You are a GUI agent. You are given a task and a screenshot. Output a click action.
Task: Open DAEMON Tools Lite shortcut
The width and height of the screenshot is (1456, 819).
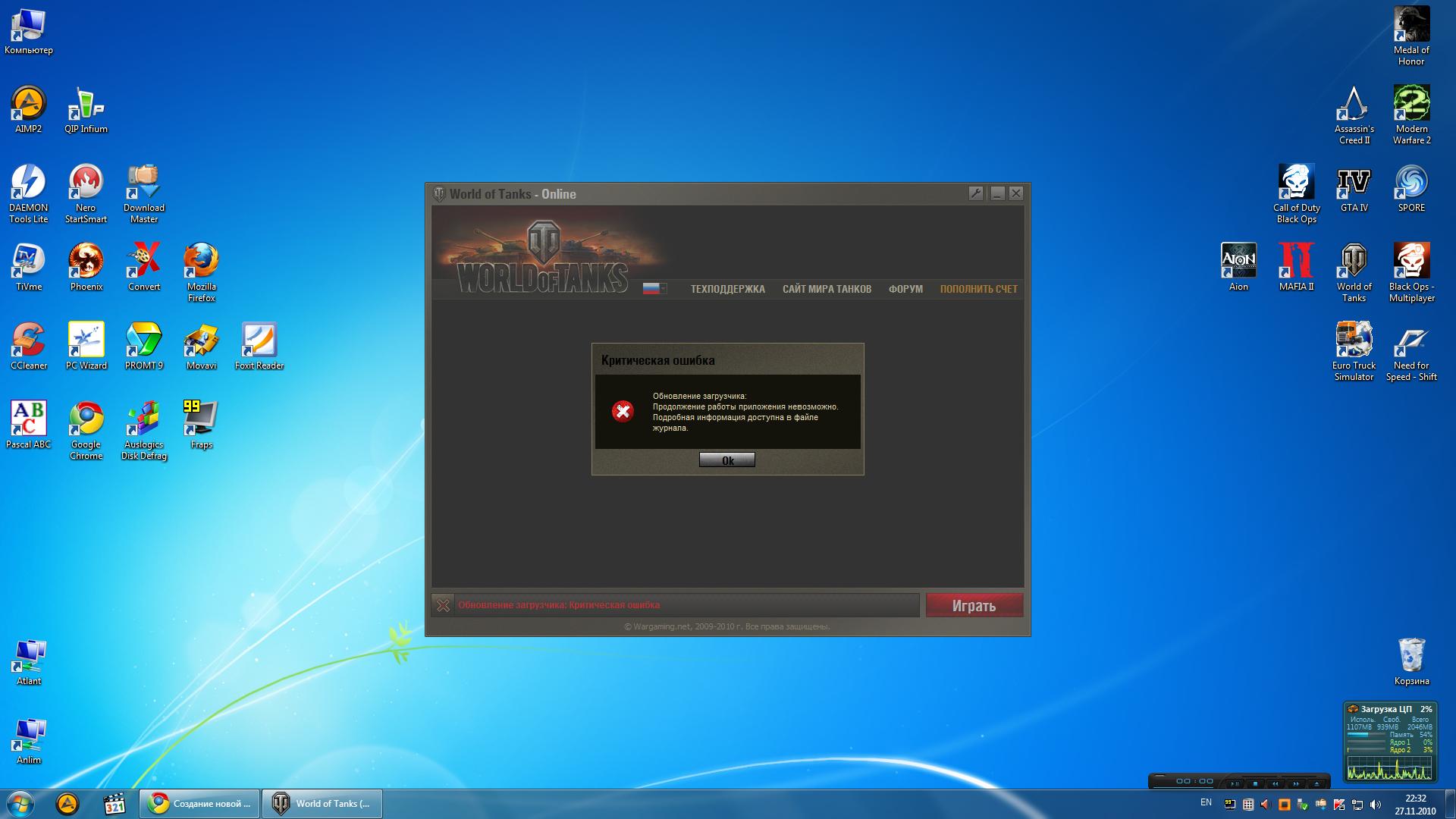coord(29,194)
